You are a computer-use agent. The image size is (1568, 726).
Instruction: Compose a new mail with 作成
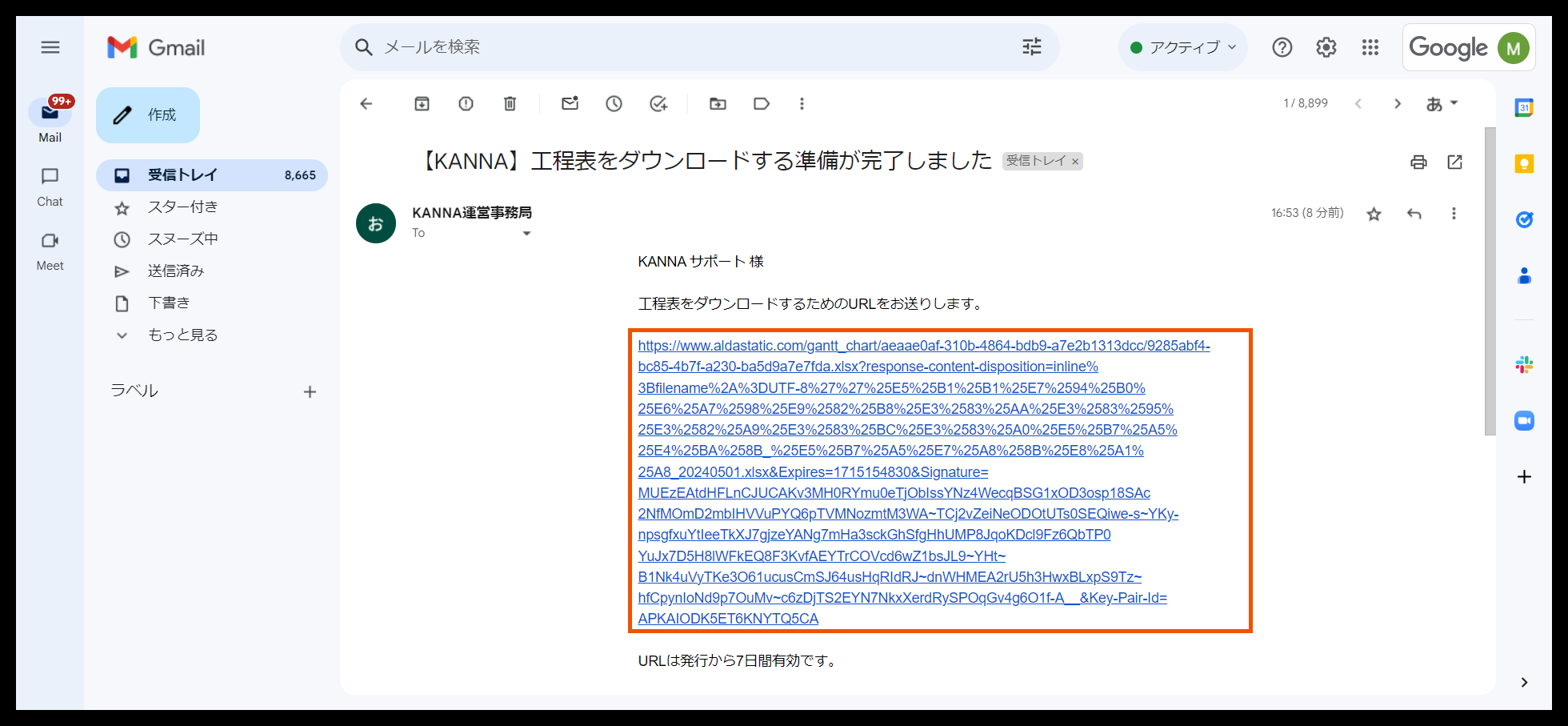(x=148, y=115)
